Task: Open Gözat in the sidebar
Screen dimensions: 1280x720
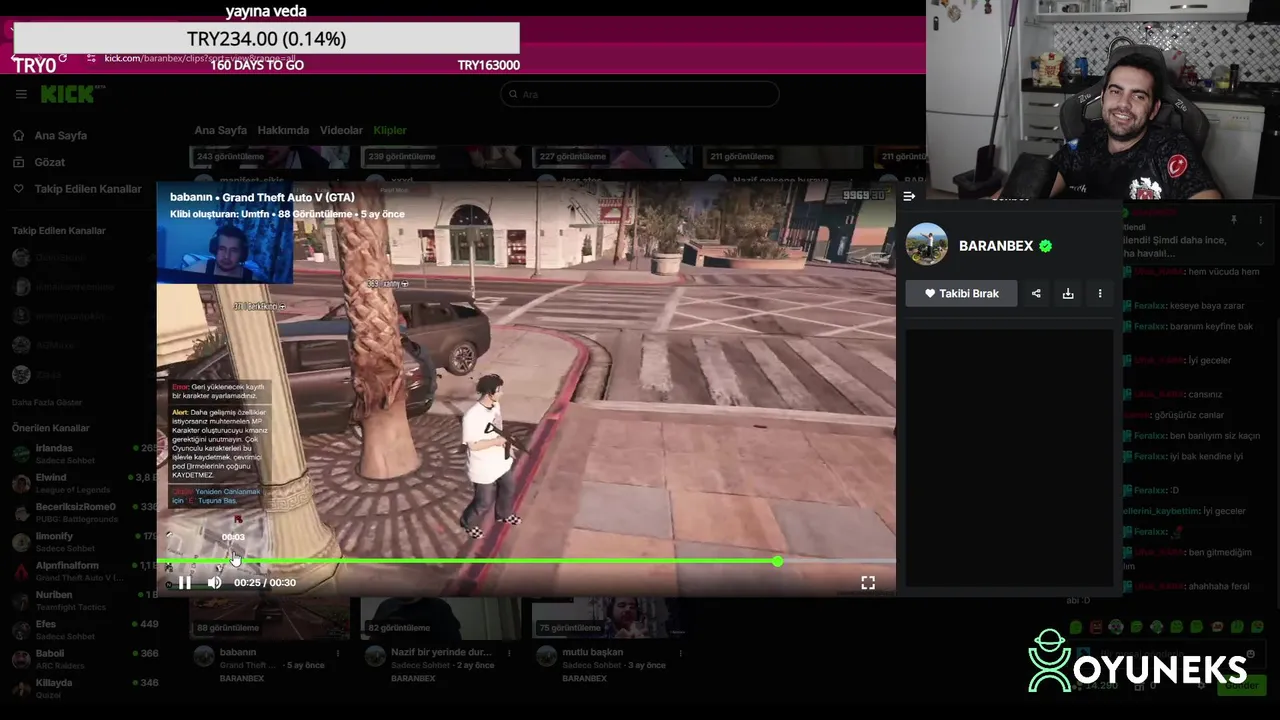Action: point(50,162)
